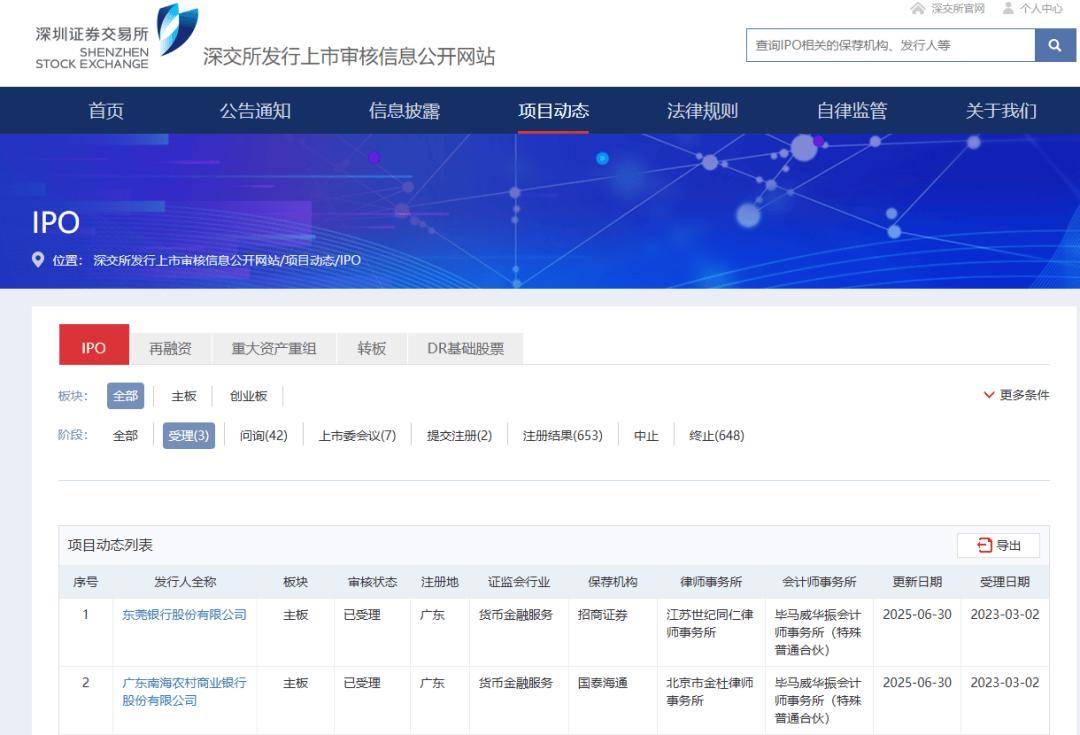This screenshot has width=1080, height=735.
Task: Open 个人中心 user icon
Action: (x=1008, y=9)
